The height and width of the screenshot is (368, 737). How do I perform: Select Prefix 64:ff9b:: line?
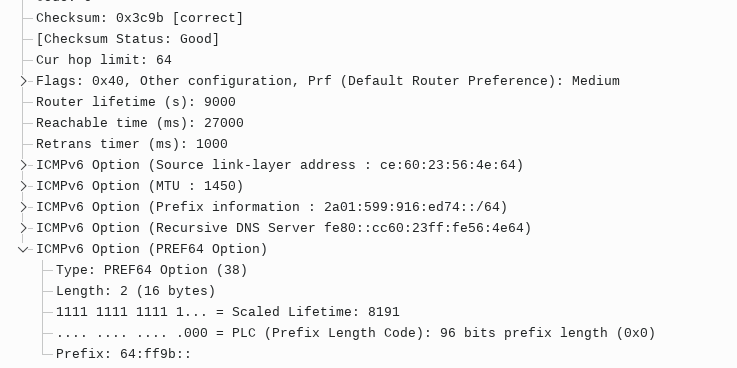pyautogui.click(x=124, y=354)
